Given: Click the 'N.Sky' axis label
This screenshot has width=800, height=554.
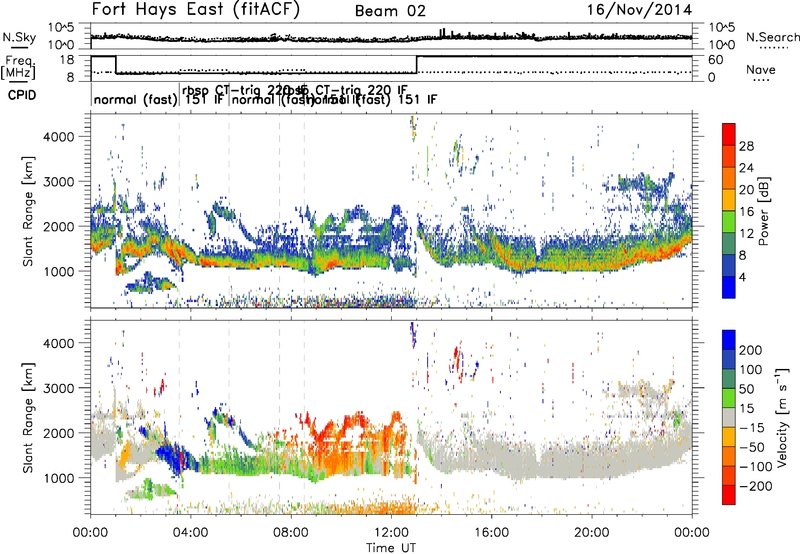Looking at the screenshot, I should point(19,37).
